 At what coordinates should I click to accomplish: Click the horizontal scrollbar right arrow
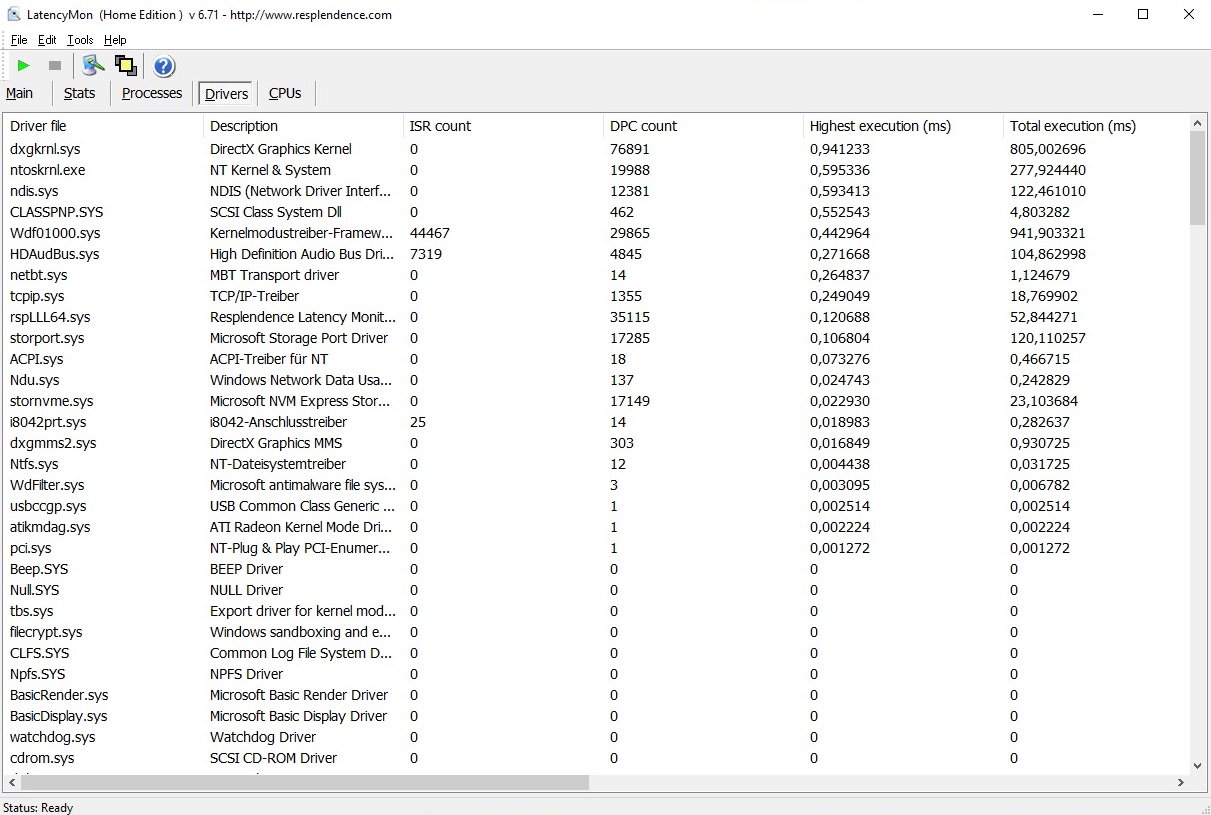1181,783
